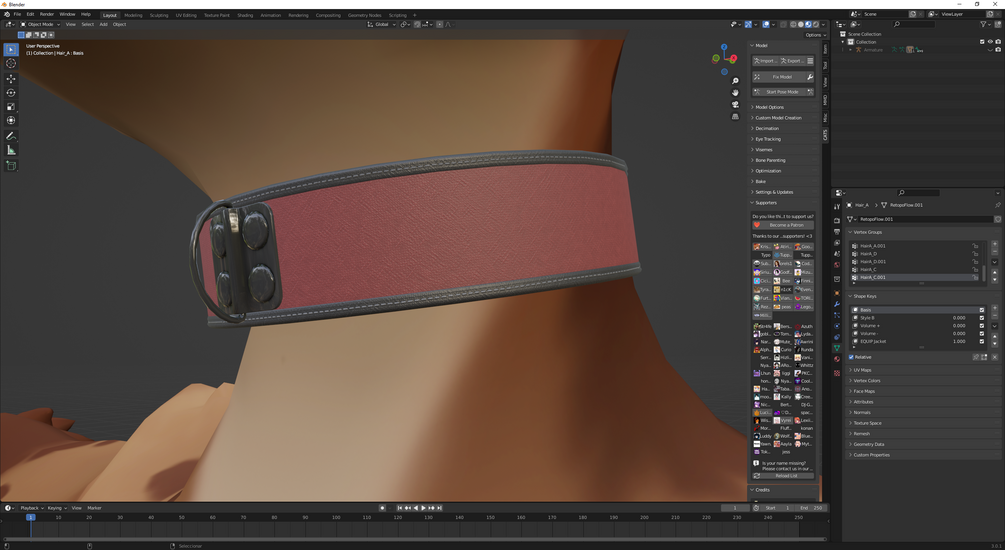Open the File menu
This screenshot has width=1005, height=550.
pyautogui.click(x=17, y=14)
